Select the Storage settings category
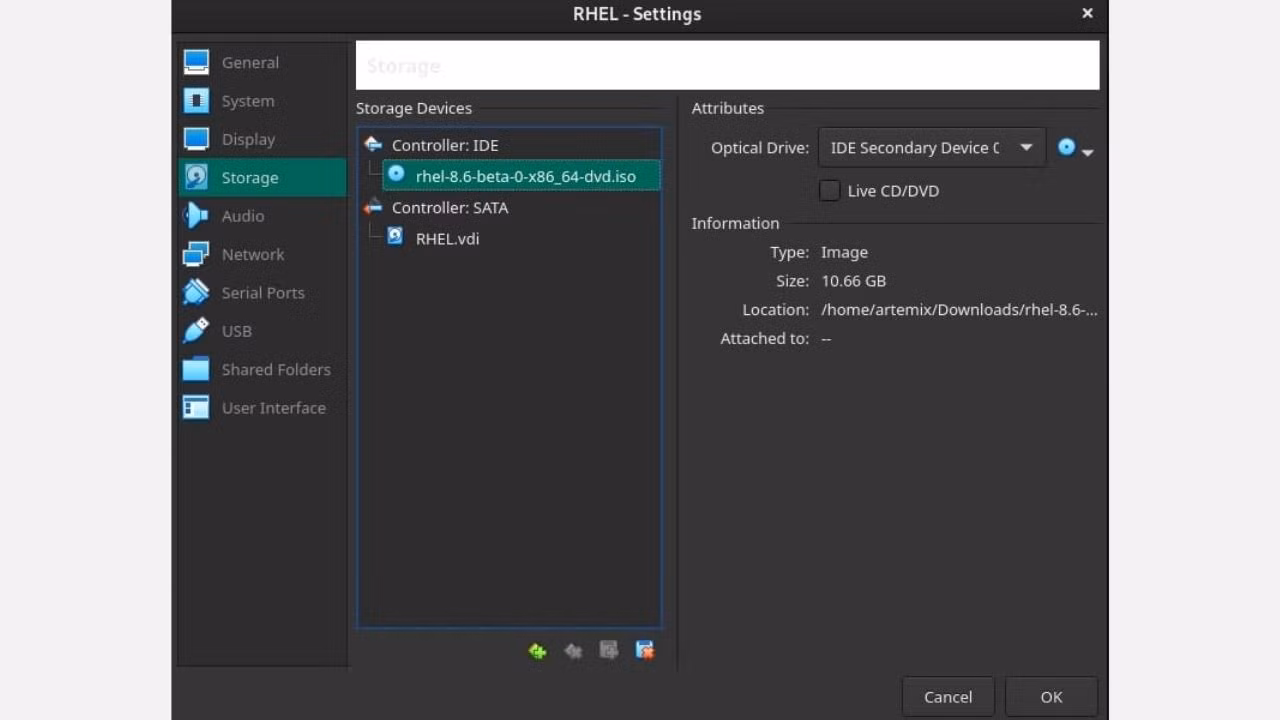 click(x=262, y=178)
